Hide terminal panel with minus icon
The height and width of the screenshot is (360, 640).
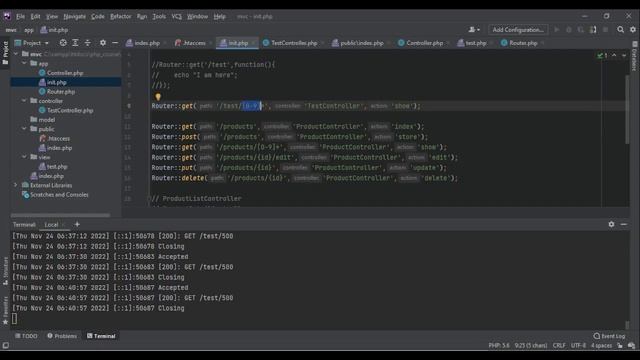(624, 224)
